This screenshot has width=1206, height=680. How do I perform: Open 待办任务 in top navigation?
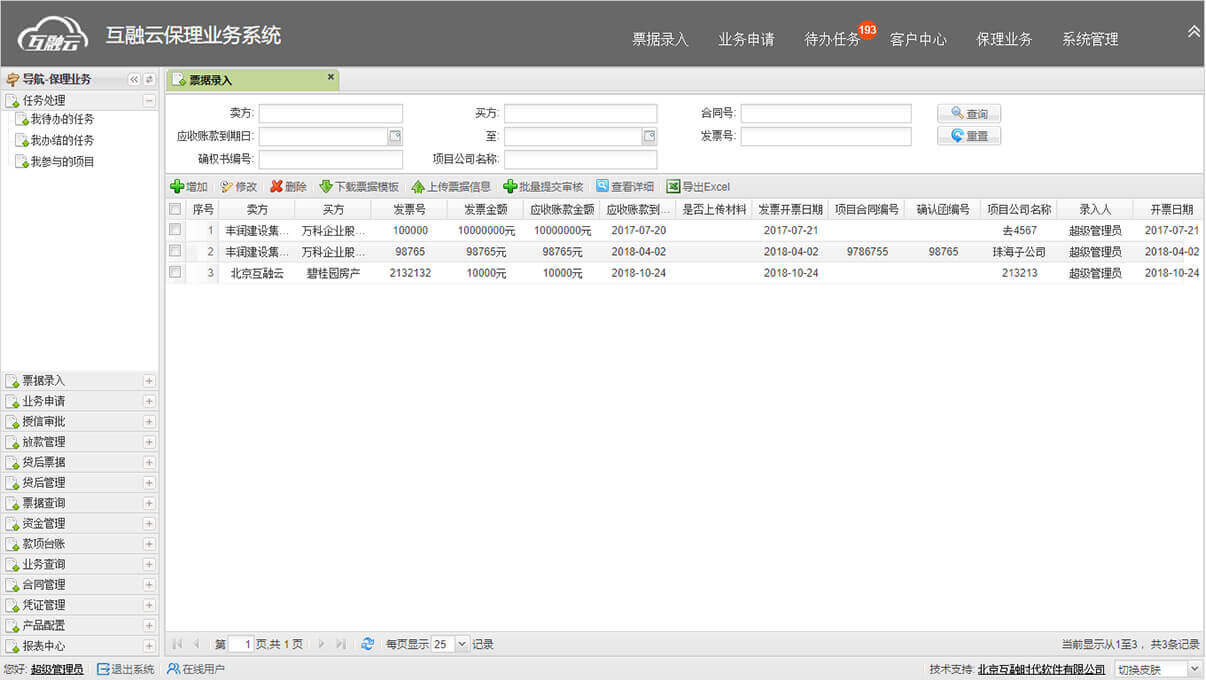point(832,40)
